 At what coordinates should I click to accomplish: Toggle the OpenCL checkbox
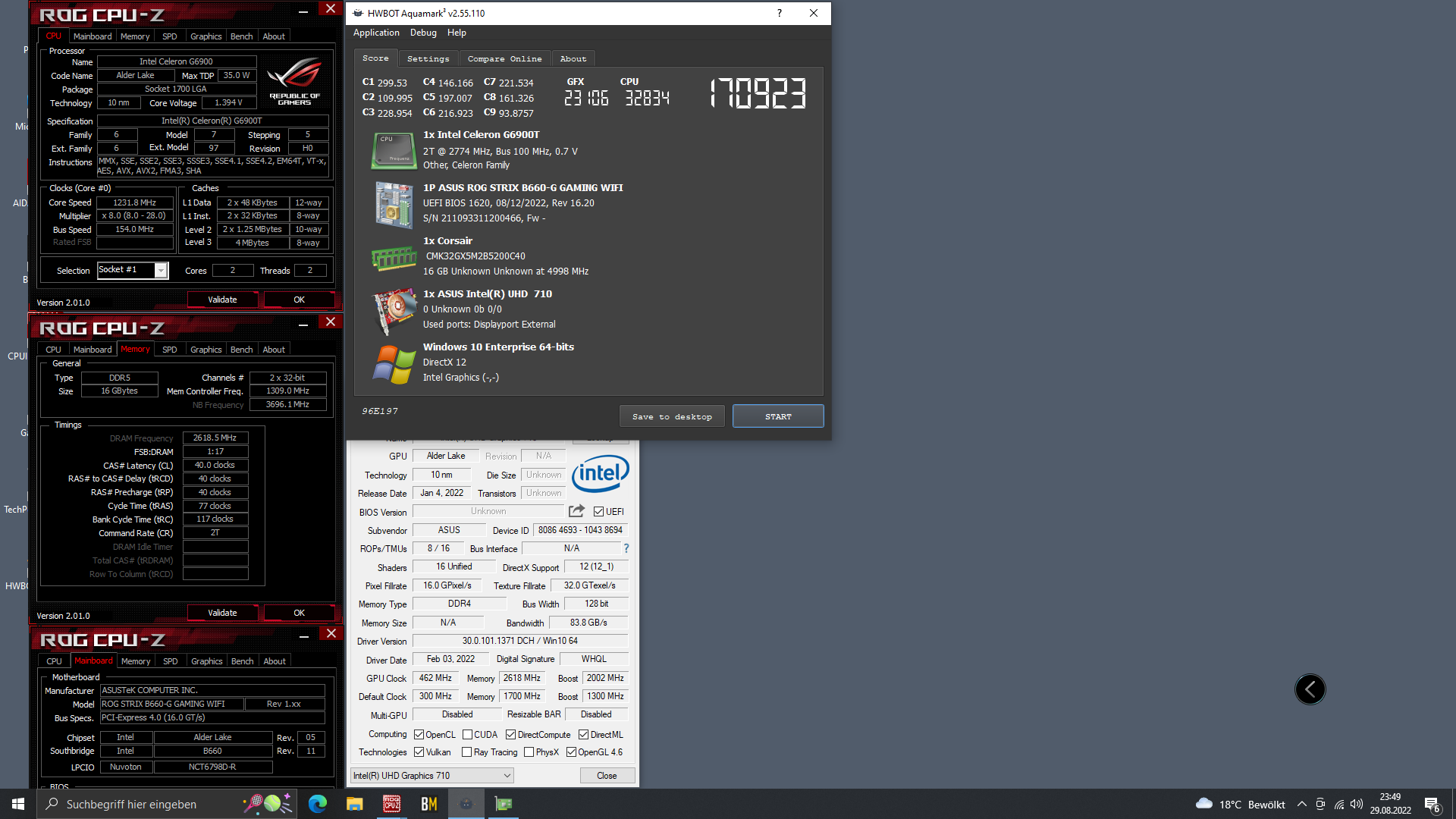pyautogui.click(x=419, y=734)
